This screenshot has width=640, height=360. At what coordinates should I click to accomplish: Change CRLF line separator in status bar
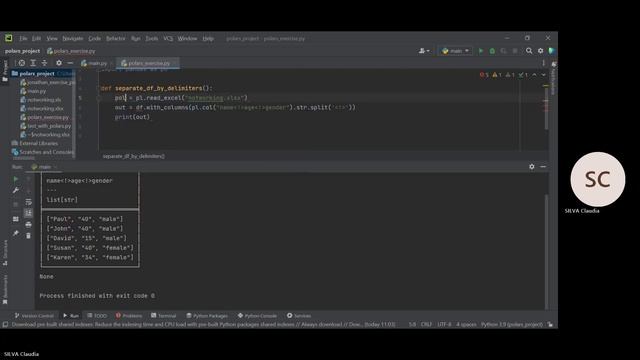coord(426,324)
